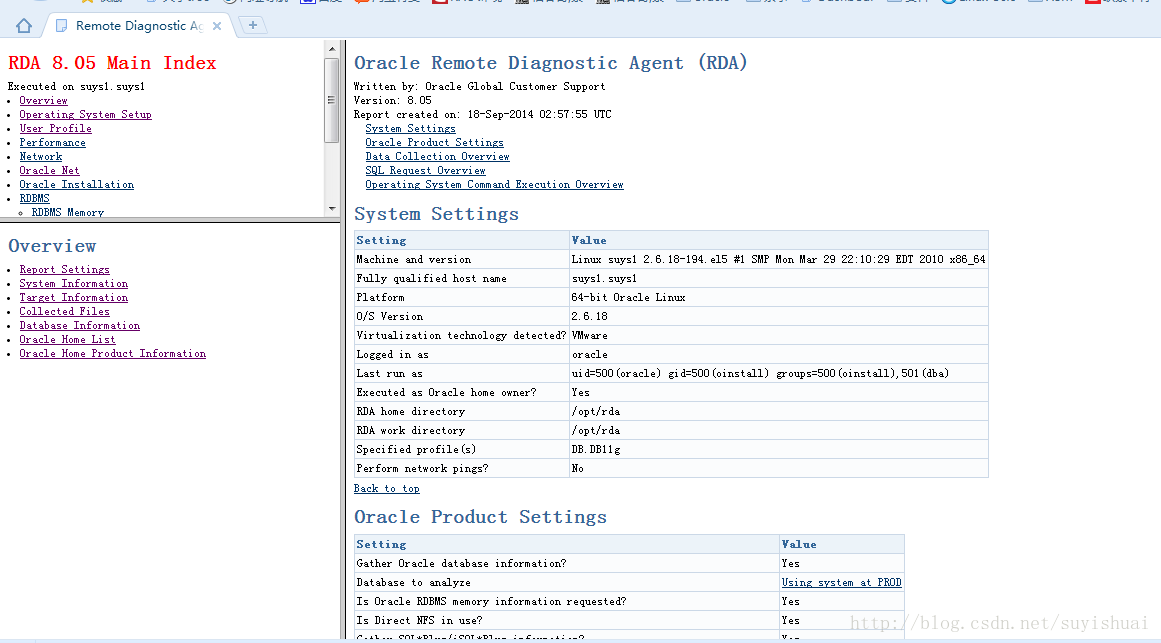Click the Back to top link
Image resolution: width=1161 pixels, height=643 pixels.
[387, 489]
